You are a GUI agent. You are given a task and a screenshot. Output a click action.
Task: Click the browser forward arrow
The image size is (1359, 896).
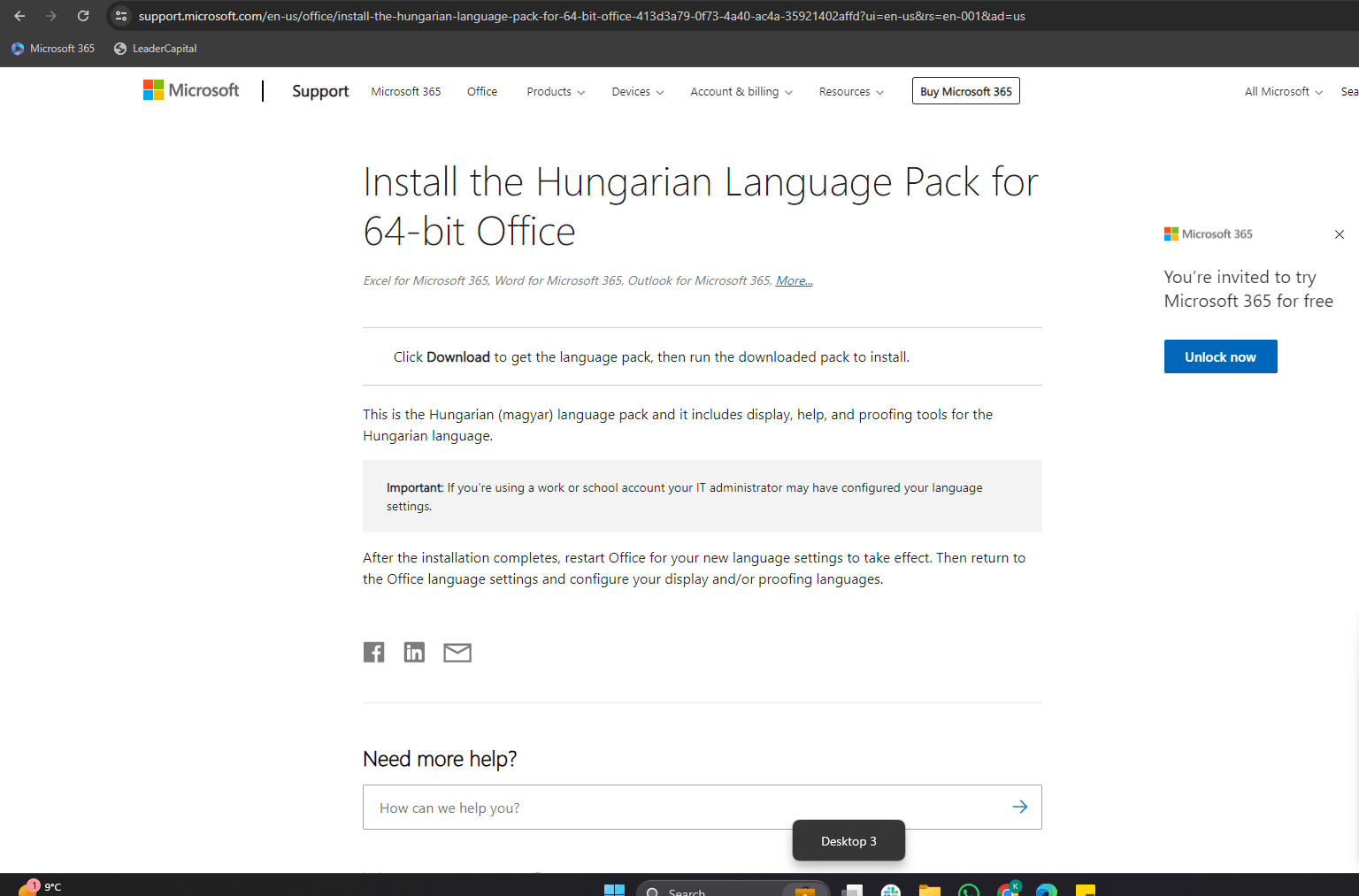[x=51, y=16]
